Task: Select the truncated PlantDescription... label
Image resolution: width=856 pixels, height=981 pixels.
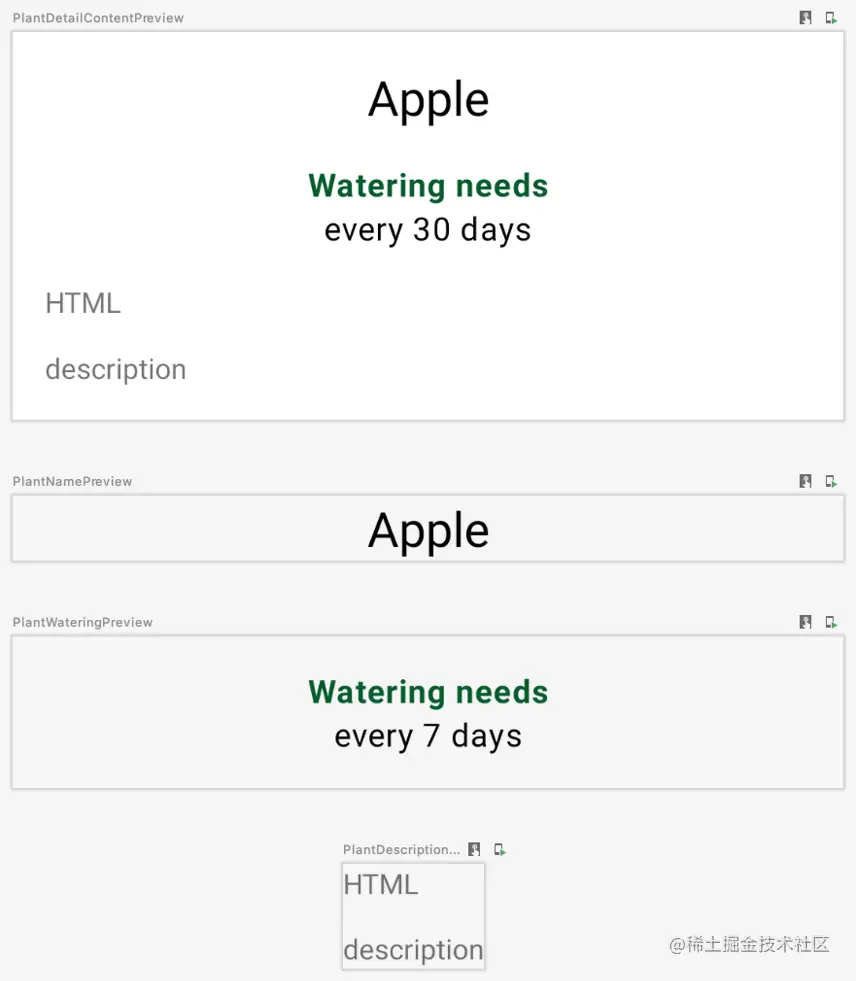Action: [x=401, y=850]
